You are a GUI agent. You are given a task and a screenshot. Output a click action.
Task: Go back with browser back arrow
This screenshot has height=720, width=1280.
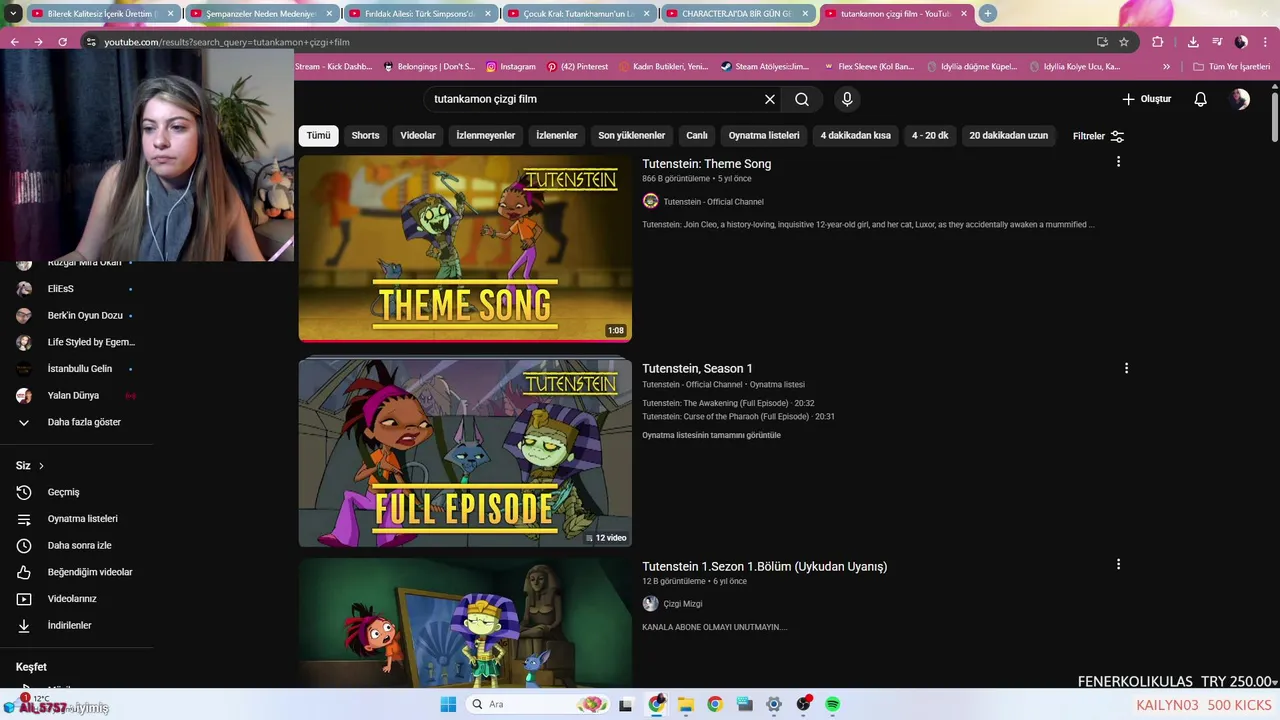point(14,42)
